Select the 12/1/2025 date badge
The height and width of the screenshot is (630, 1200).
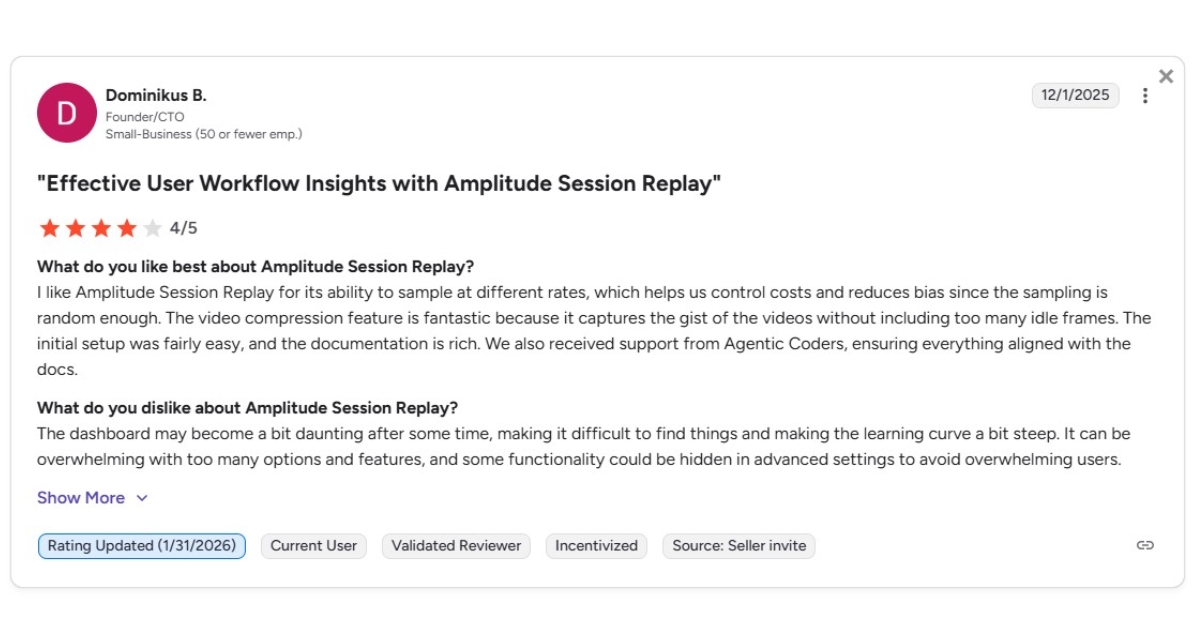[1075, 95]
